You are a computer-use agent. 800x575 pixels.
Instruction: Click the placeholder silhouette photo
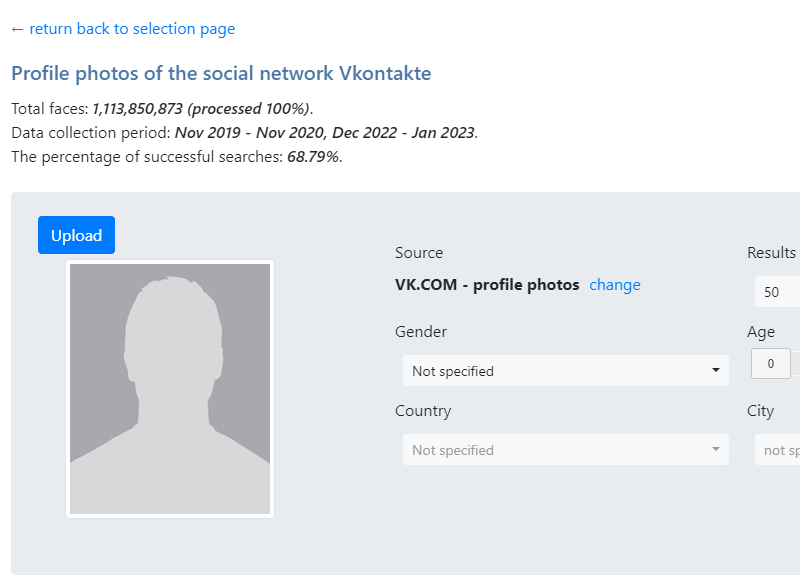coord(170,389)
